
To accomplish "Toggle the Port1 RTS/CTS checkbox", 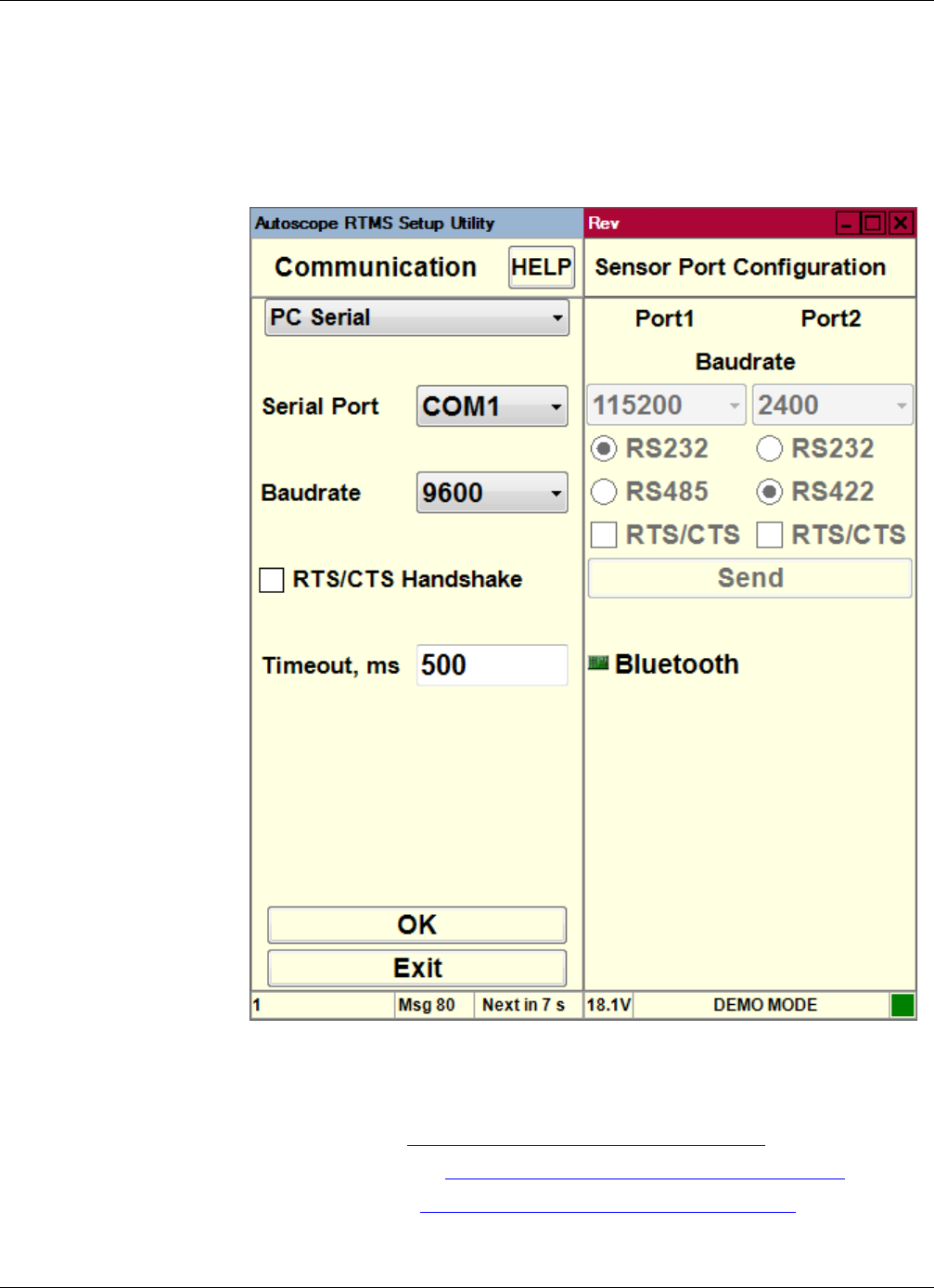I will pyautogui.click(x=604, y=535).
